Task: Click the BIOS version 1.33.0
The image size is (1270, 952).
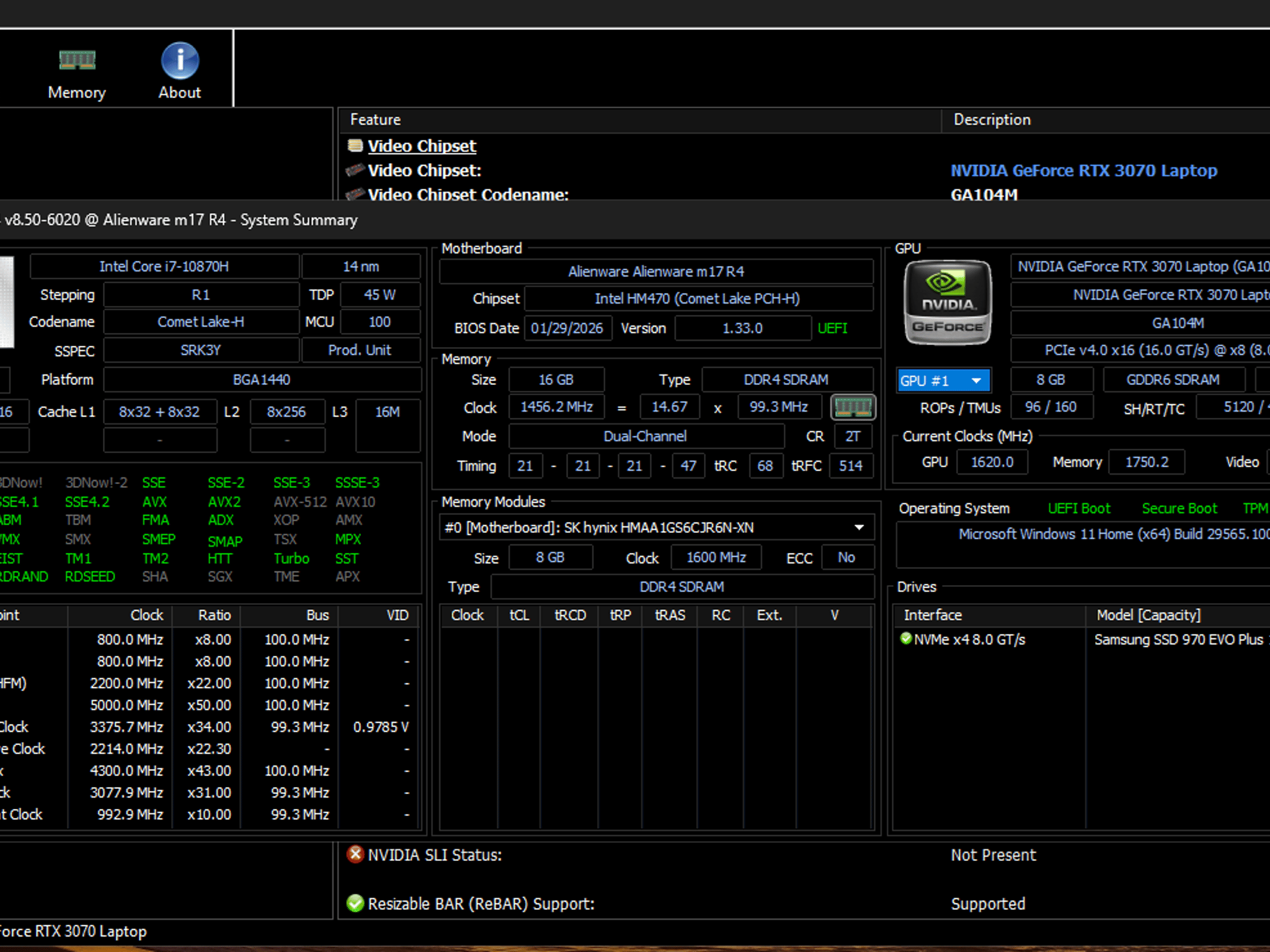Action: tap(743, 328)
